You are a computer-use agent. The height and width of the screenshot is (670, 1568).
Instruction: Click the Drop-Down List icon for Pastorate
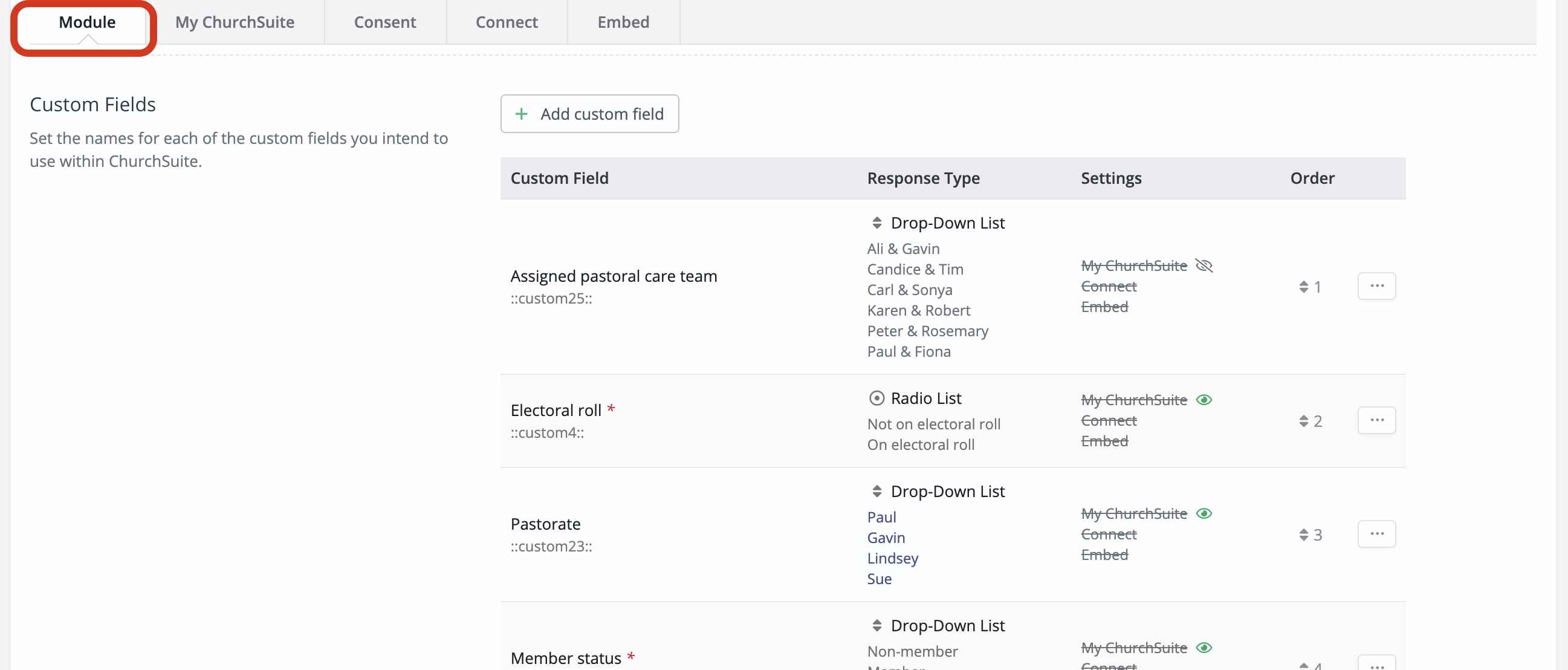pos(876,491)
